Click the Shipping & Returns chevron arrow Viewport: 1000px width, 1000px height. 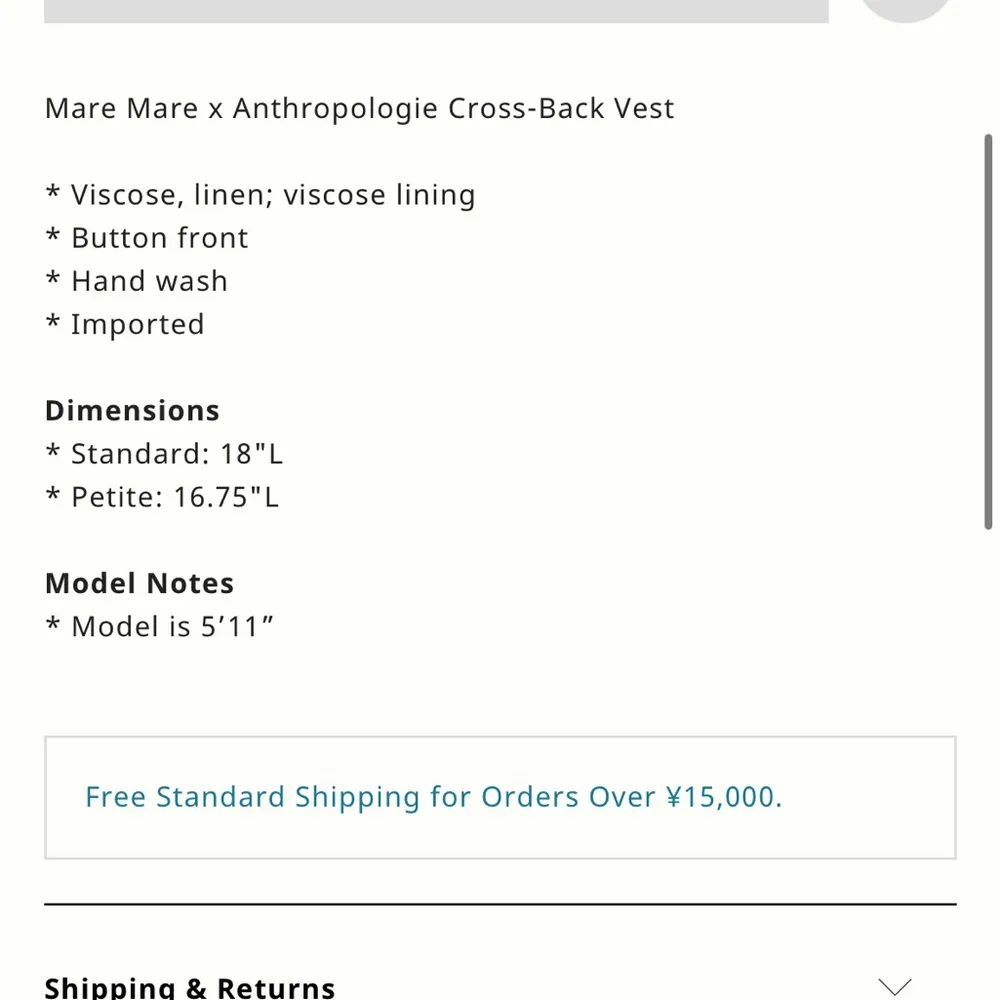[x=895, y=985]
